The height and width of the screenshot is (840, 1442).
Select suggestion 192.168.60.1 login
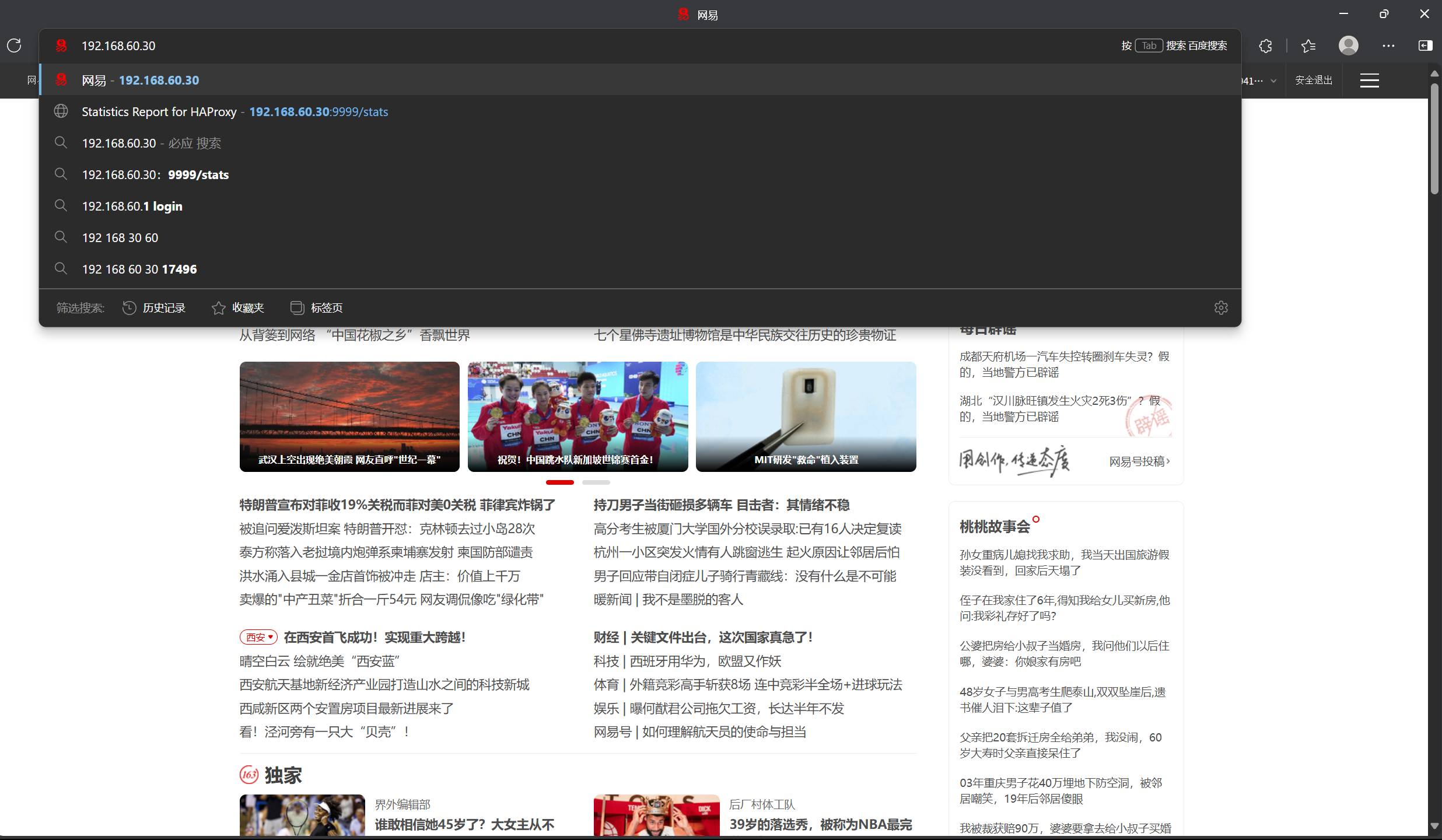[x=640, y=206]
